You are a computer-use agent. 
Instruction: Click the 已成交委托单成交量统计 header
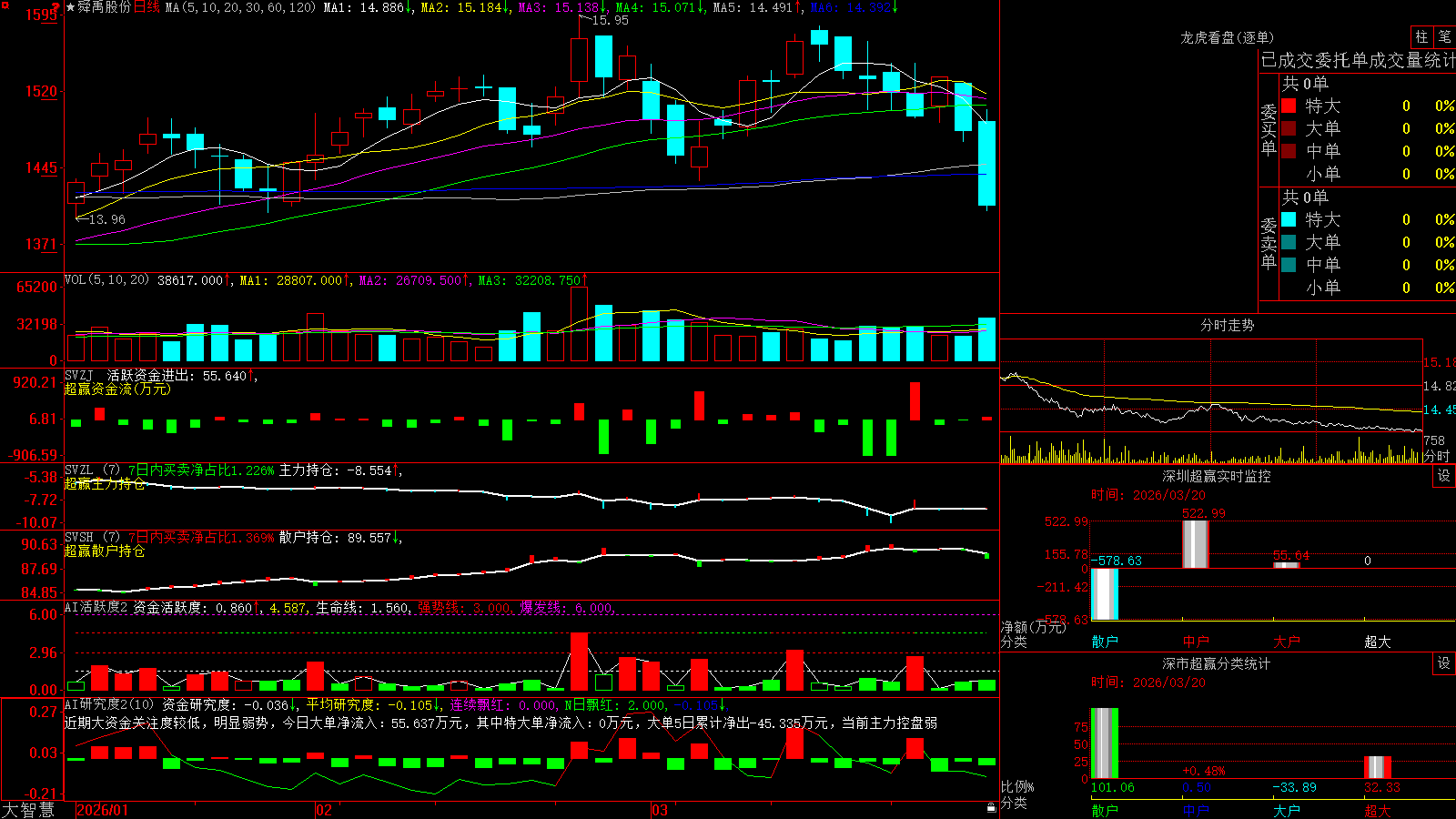pyautogui.click(x=1358, y=60)
